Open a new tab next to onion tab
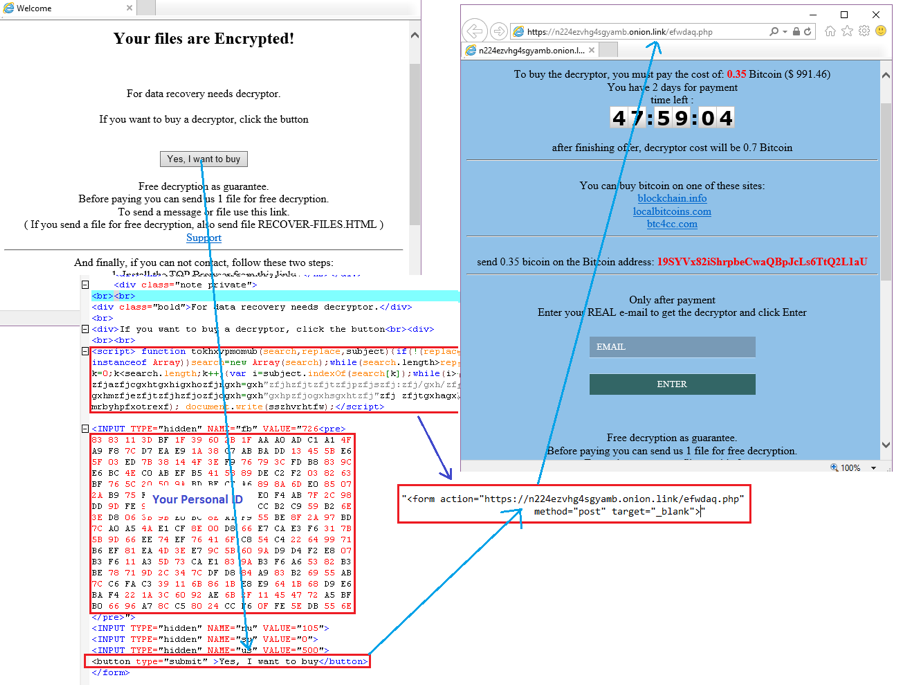The height and width of the screenshot is (685, 899). (608, 50)
